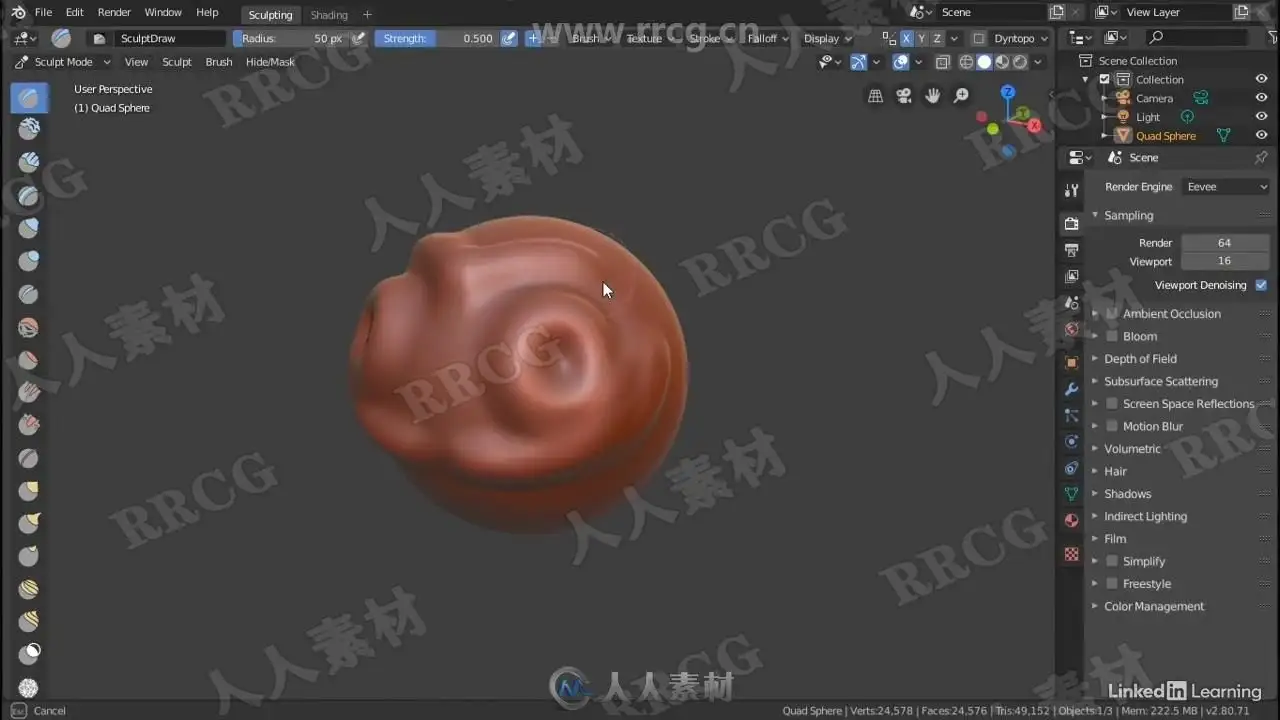Click the pan hand icon in viewport
The width and height of the screenshot is (1280, 720).
coord(932,96)
